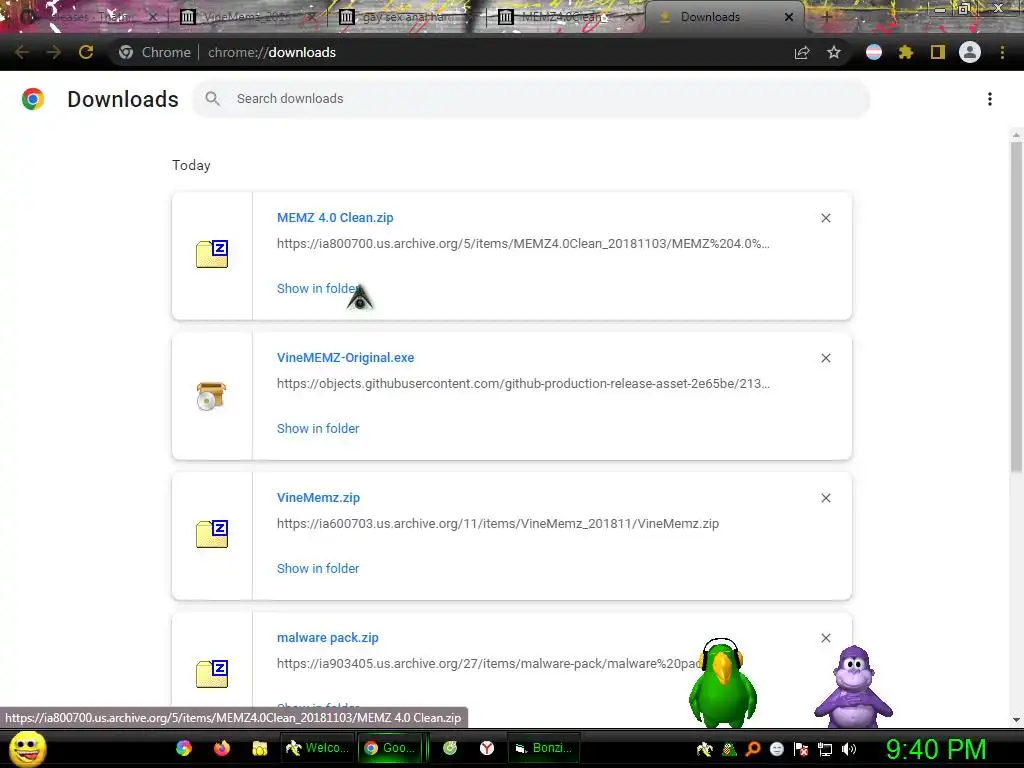1024x768 pixels.
Task: Remove VineMEMZ-Original.exe from list
Action: [x=825, y=358]
